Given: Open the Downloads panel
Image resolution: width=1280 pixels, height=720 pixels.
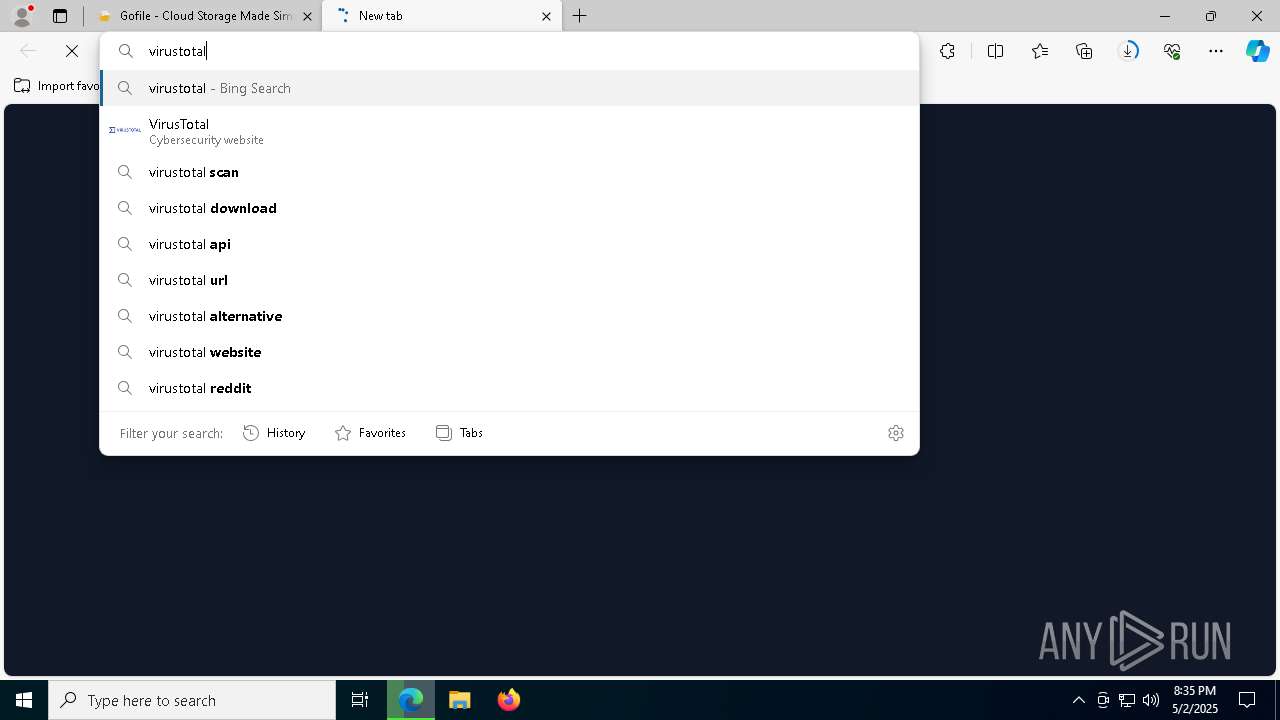Looking at the screenshot, I should (1128, 51).
